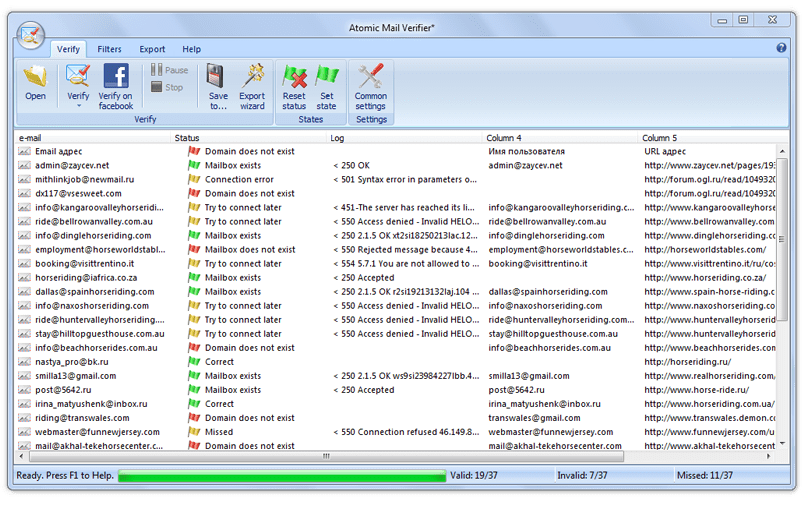The image size is (804, 524).
Task: Click the '250 OK' log entry
Action: pyautogui.click(x=351, y=166)
